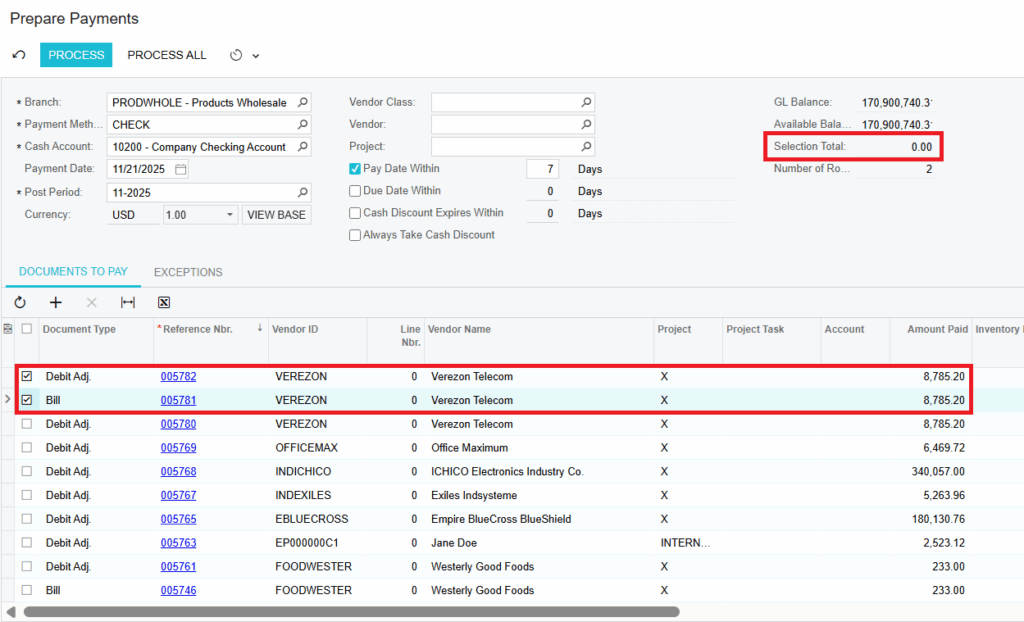Open the Payment Date calendar picker
Screen dimensions: 1024x622
click(180, 169)
